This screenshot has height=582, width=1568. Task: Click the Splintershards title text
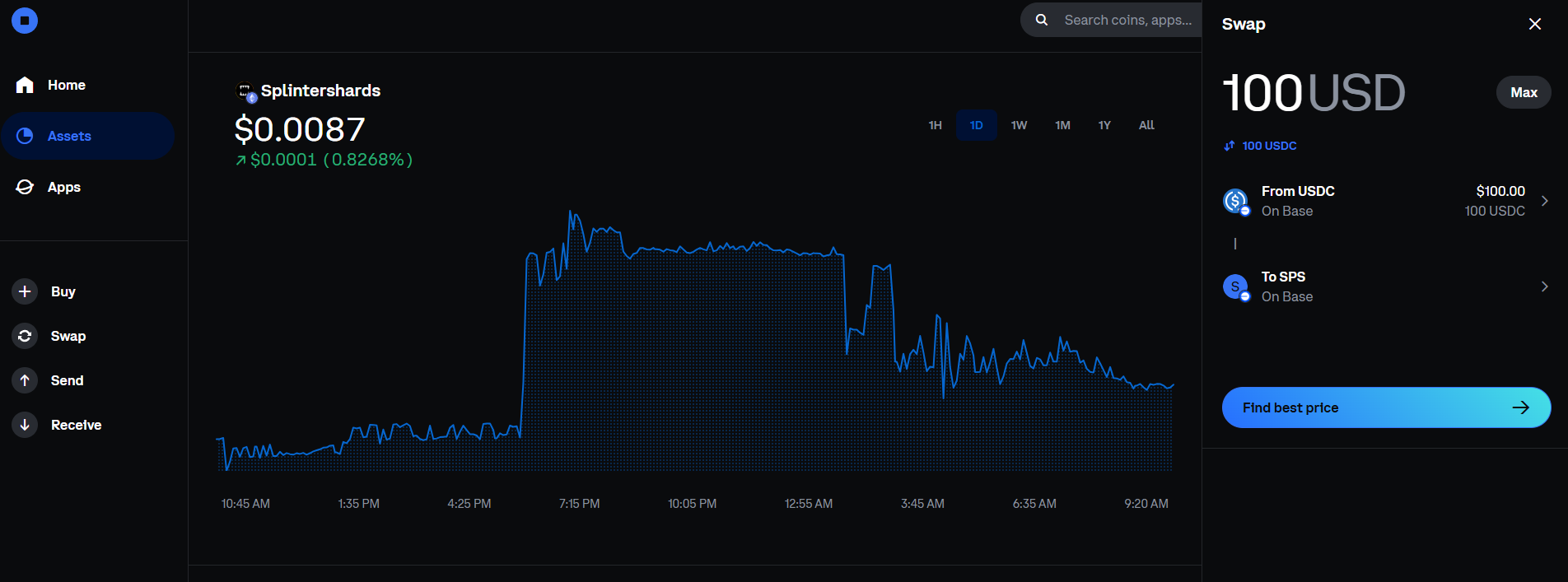[x=320, y=91]
